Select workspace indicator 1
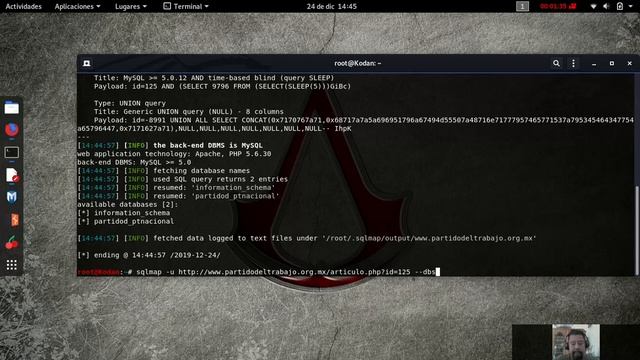 pyautogui.click(x=522, y=6)
